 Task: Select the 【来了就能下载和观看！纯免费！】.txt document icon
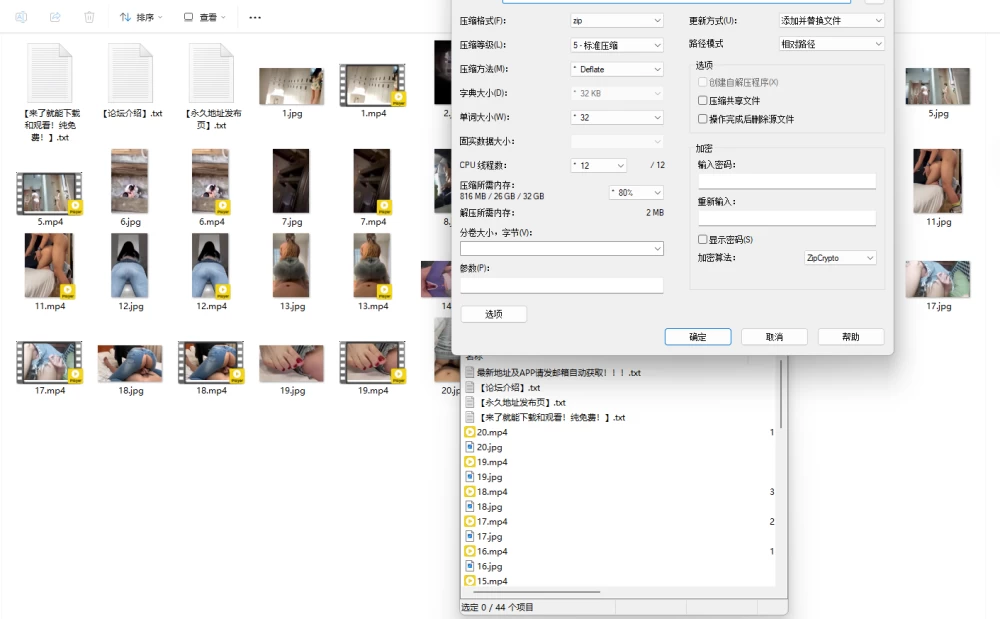(50, 73)
